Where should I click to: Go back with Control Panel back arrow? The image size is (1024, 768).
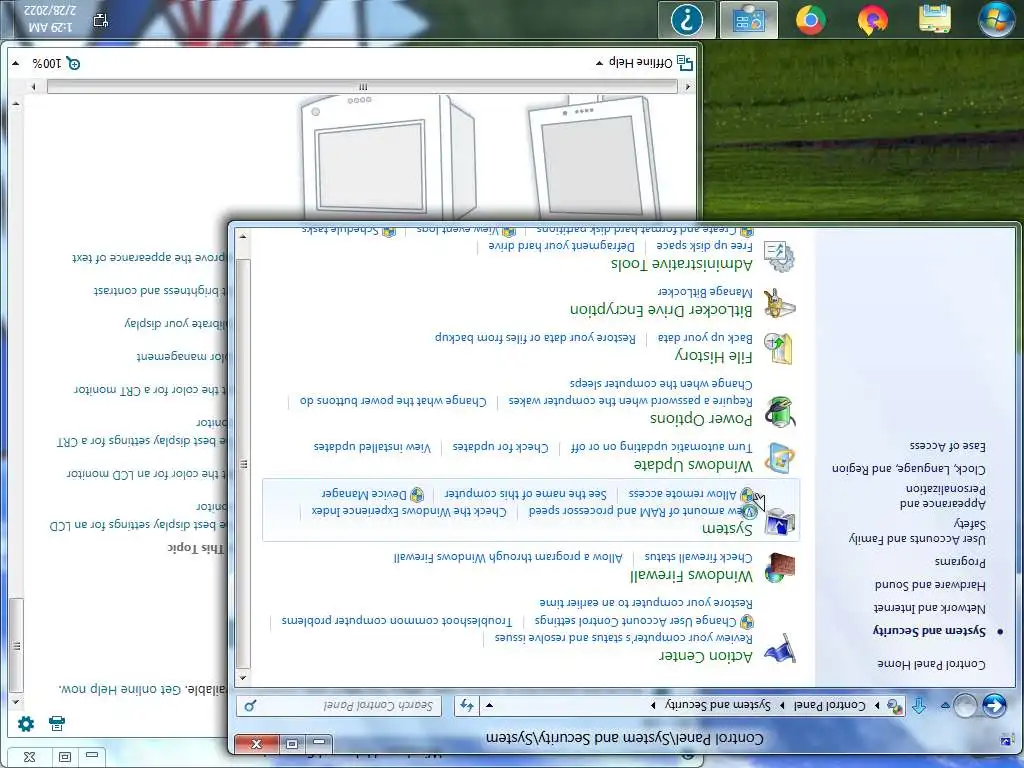994,705
